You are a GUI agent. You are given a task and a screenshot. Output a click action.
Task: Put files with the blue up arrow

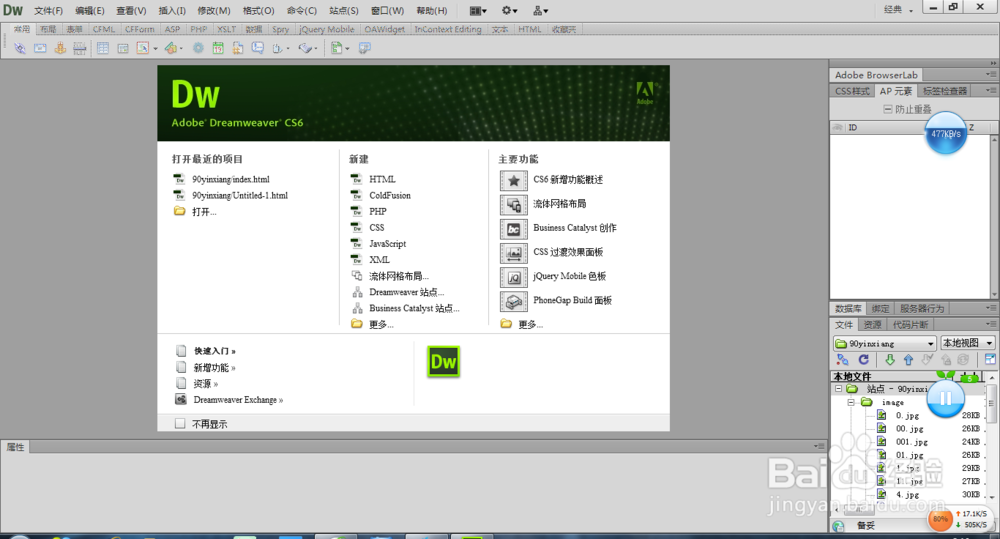908,360
